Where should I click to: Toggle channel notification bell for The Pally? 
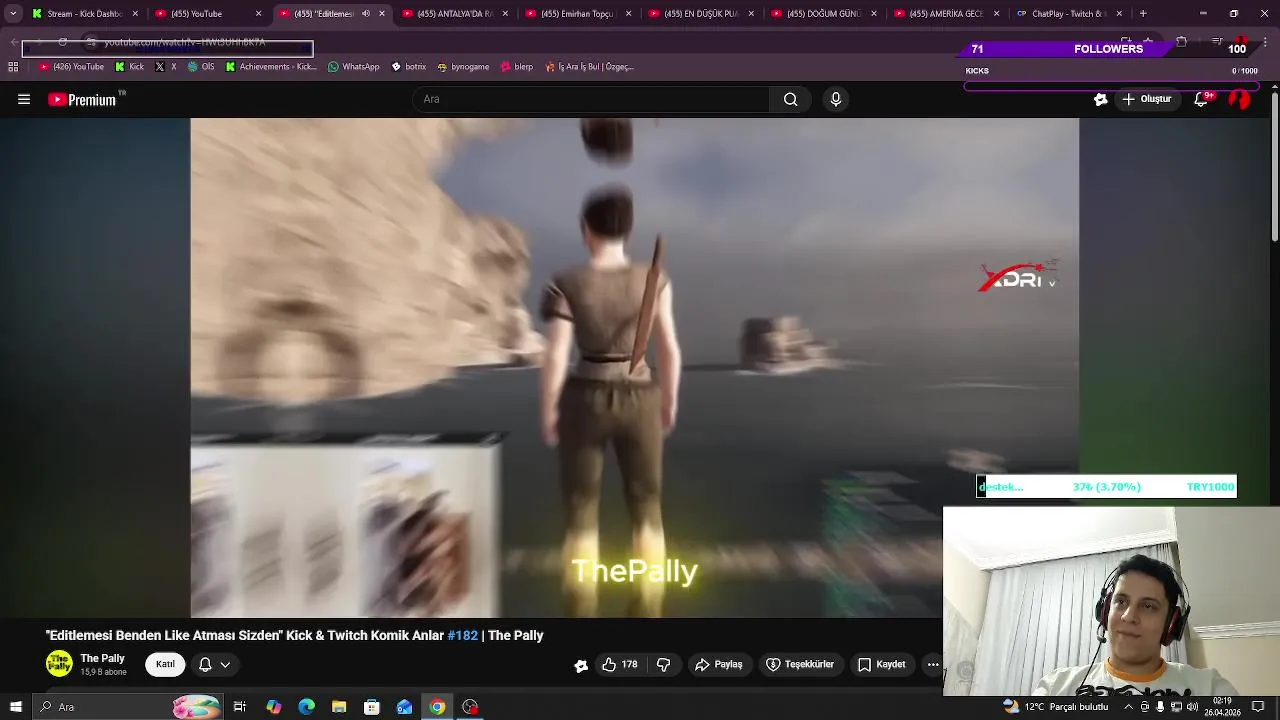[x=205, y=664]
